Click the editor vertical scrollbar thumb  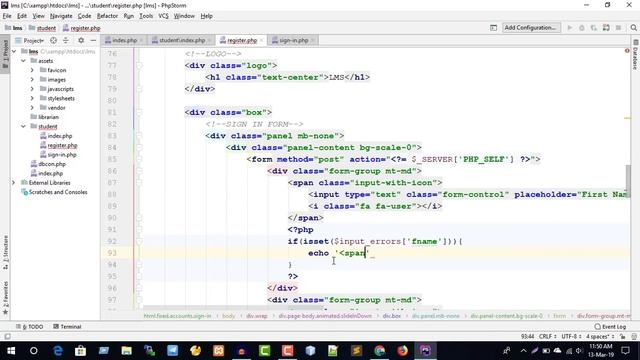pos(628,182)
